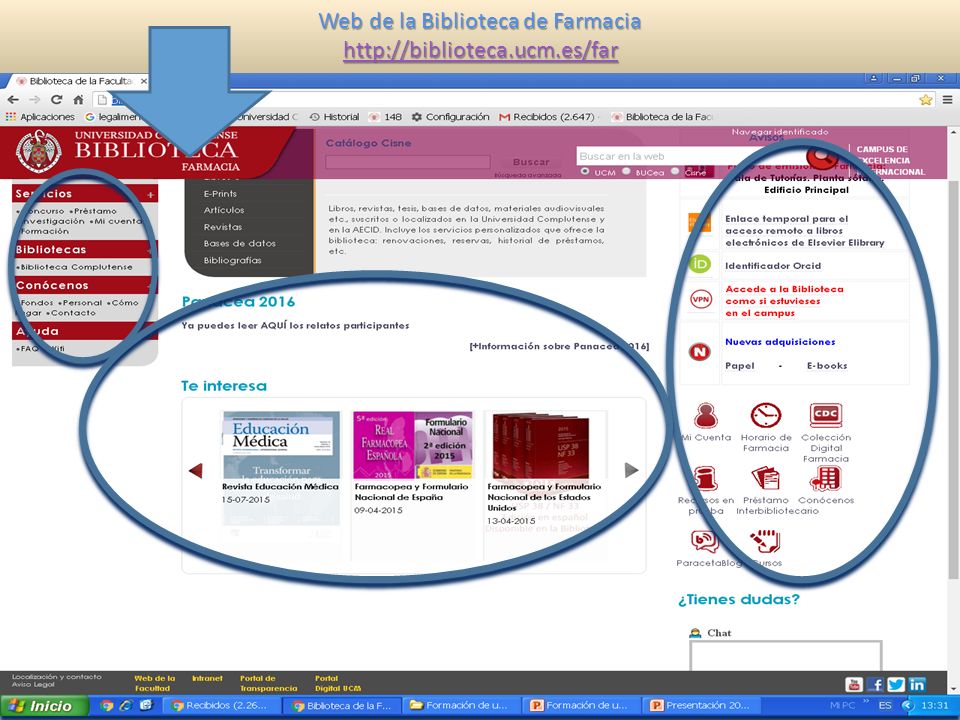
Task: Open the ParacetaBlog icon
Action: pos(705,541)
